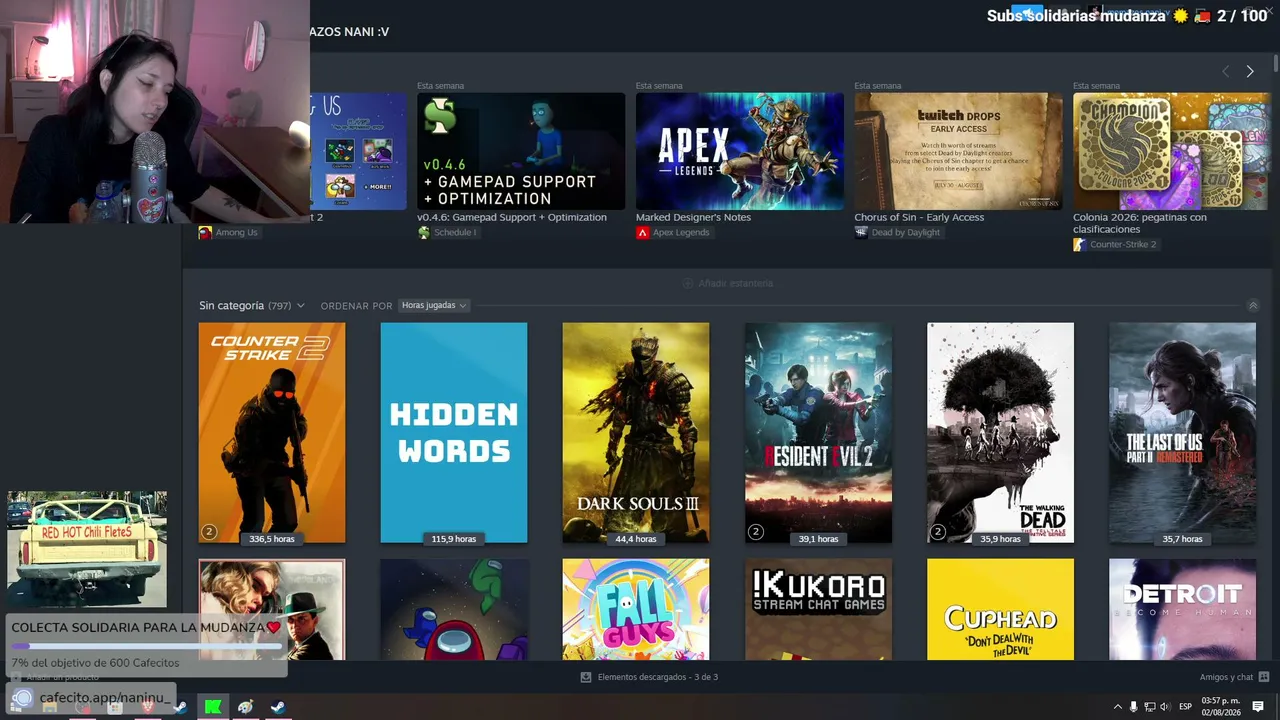Click the Schedule I small game icon
1280x720 pixels.
[423, 233]
